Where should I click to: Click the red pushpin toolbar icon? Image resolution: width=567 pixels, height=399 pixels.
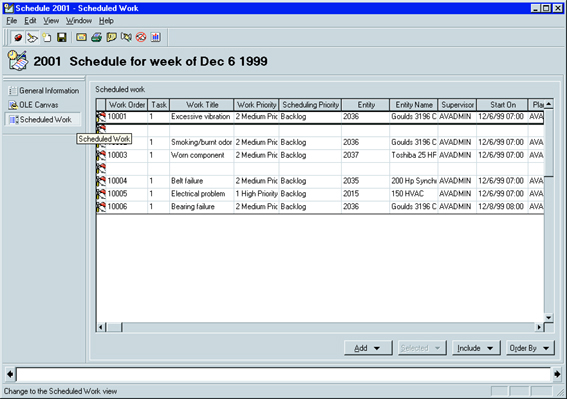point(17,37)
